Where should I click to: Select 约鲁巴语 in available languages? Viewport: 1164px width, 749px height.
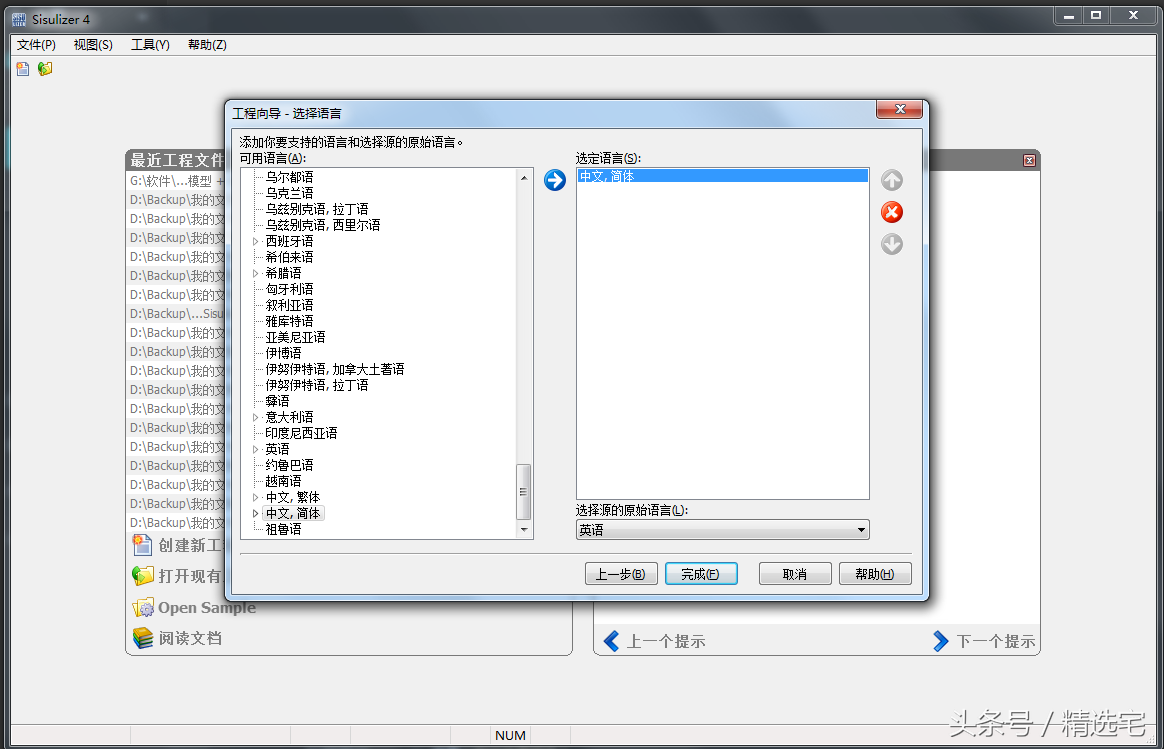(290, 465)
